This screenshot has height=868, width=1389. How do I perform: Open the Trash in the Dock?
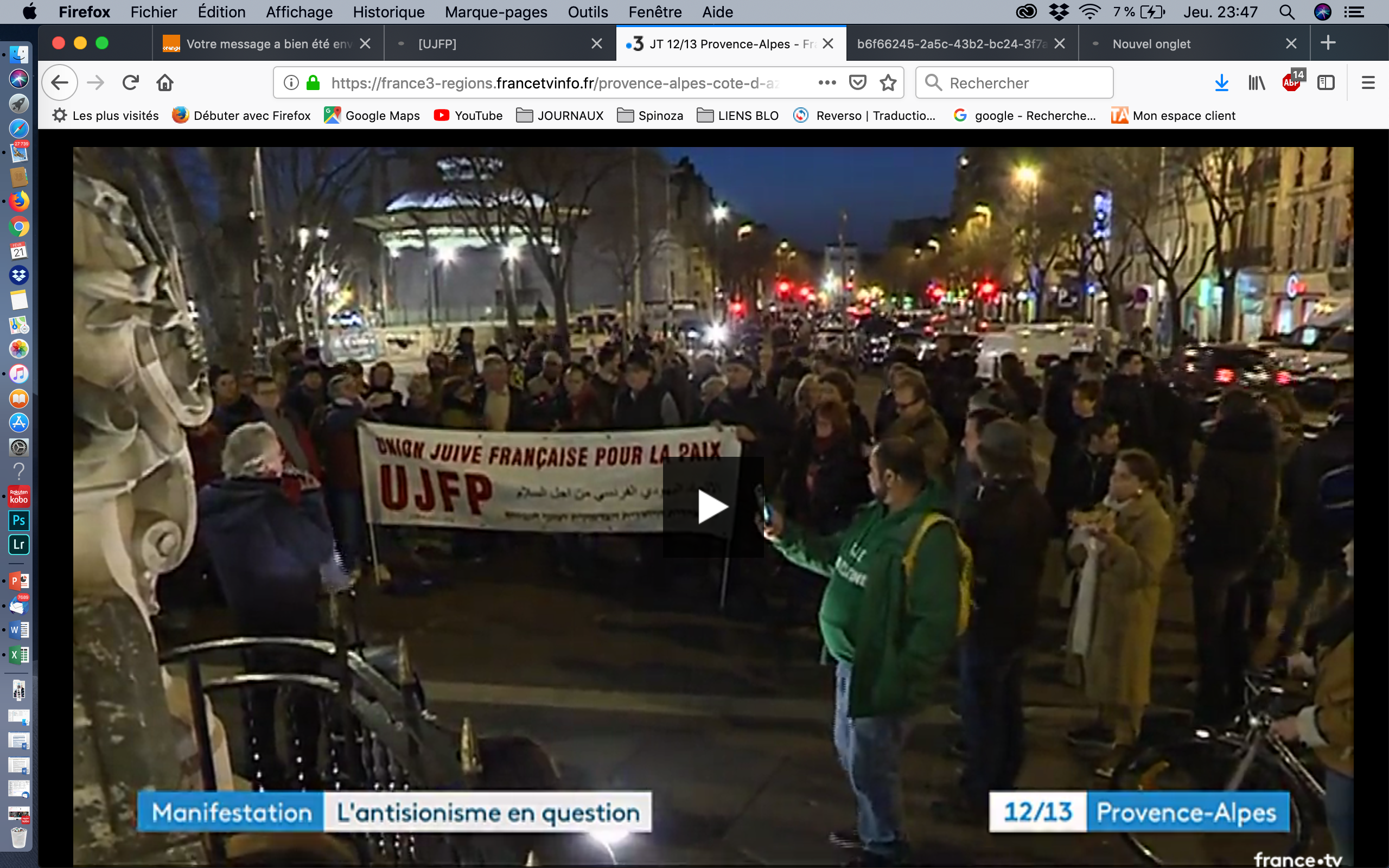click(x=19, y=838)
